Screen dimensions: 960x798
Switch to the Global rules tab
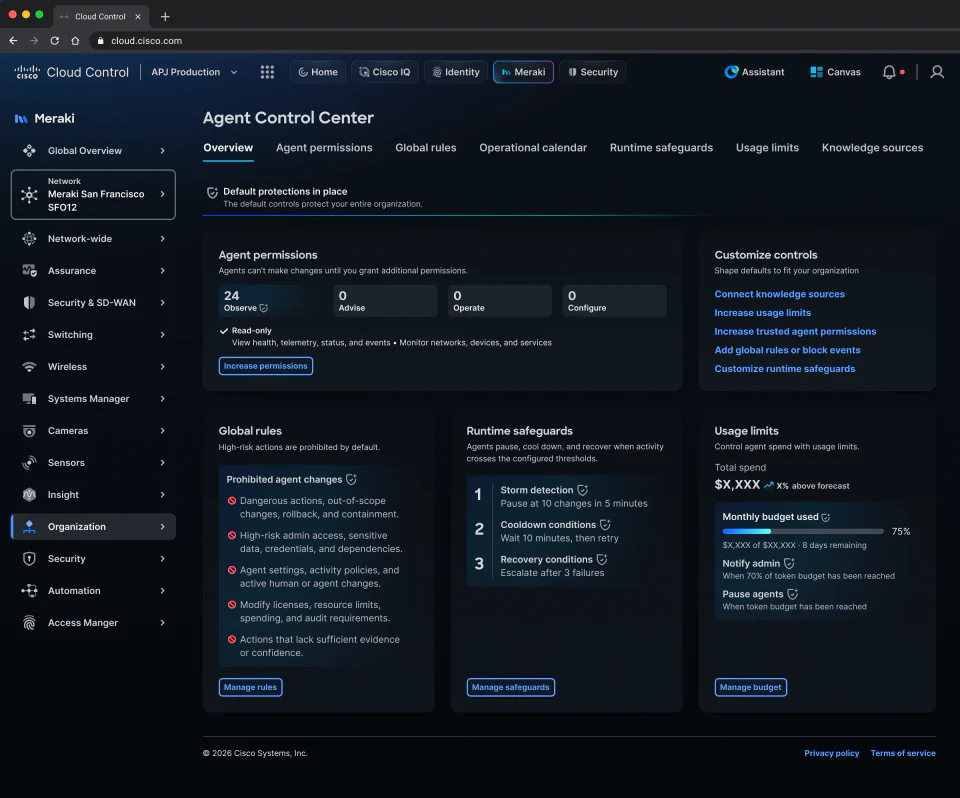(x=426, y=148)
